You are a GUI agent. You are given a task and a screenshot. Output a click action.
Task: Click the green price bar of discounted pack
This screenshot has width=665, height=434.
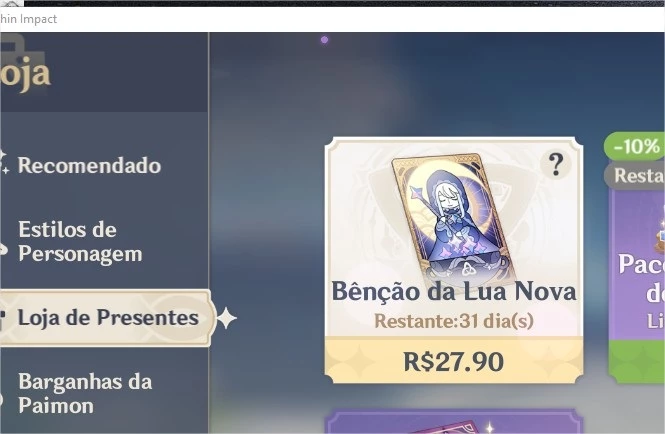(637, 361)
